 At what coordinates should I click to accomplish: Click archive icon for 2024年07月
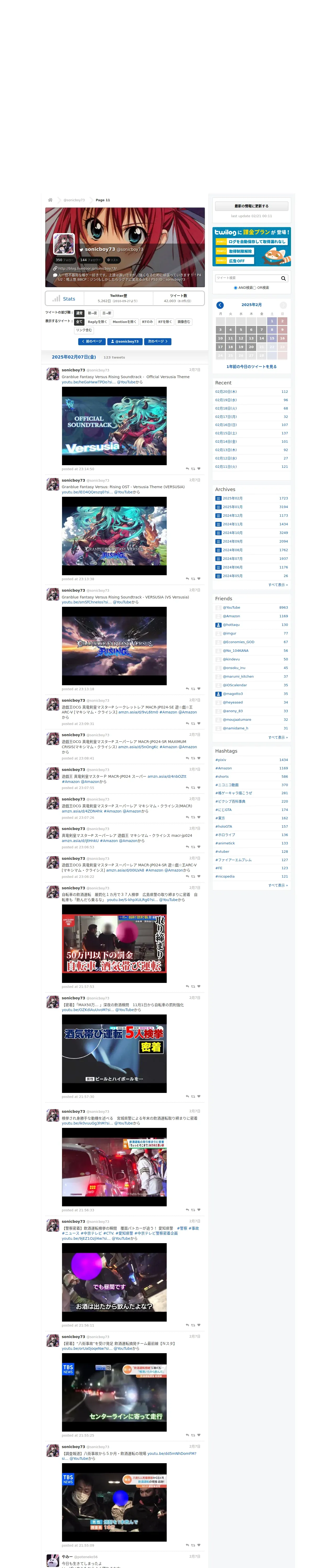[x=218, y=559]
